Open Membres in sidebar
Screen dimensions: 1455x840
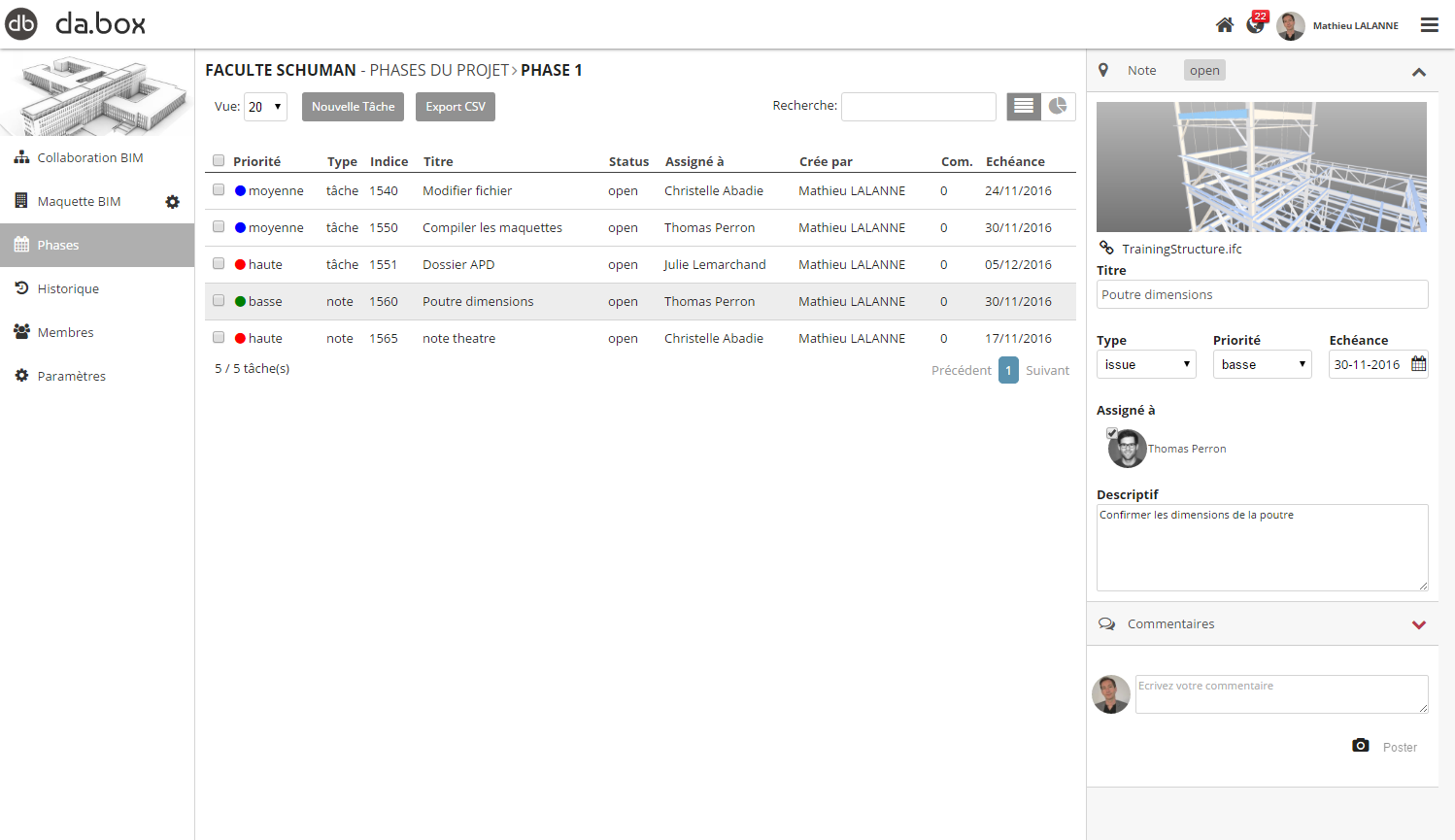click(66, 332)
